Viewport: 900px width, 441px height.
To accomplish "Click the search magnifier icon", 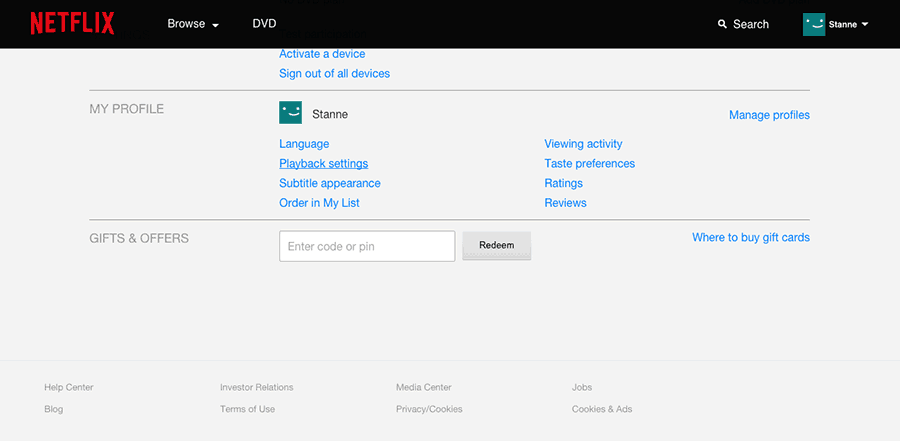I will tap(722, 24).
